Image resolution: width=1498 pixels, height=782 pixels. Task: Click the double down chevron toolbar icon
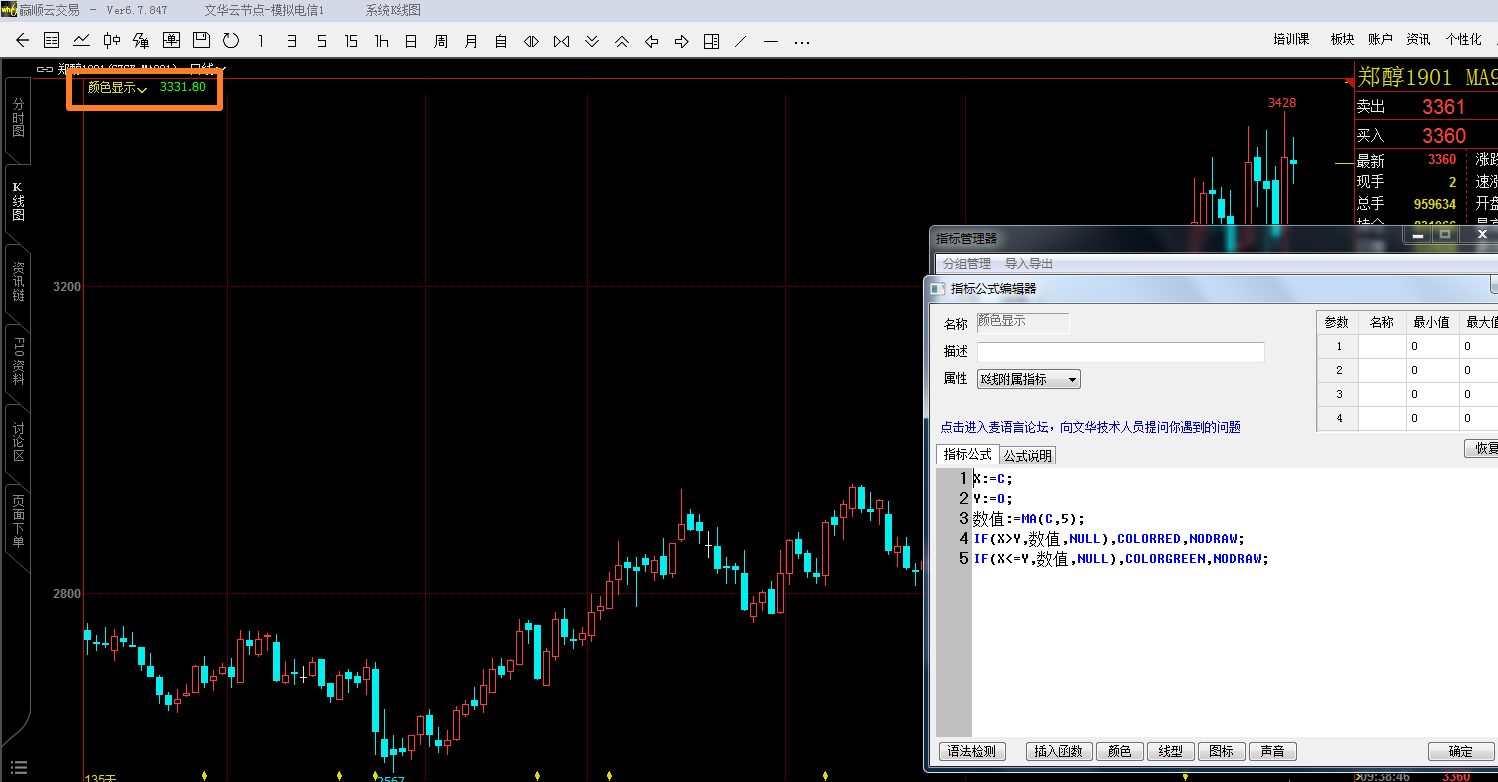coord(592,41)
